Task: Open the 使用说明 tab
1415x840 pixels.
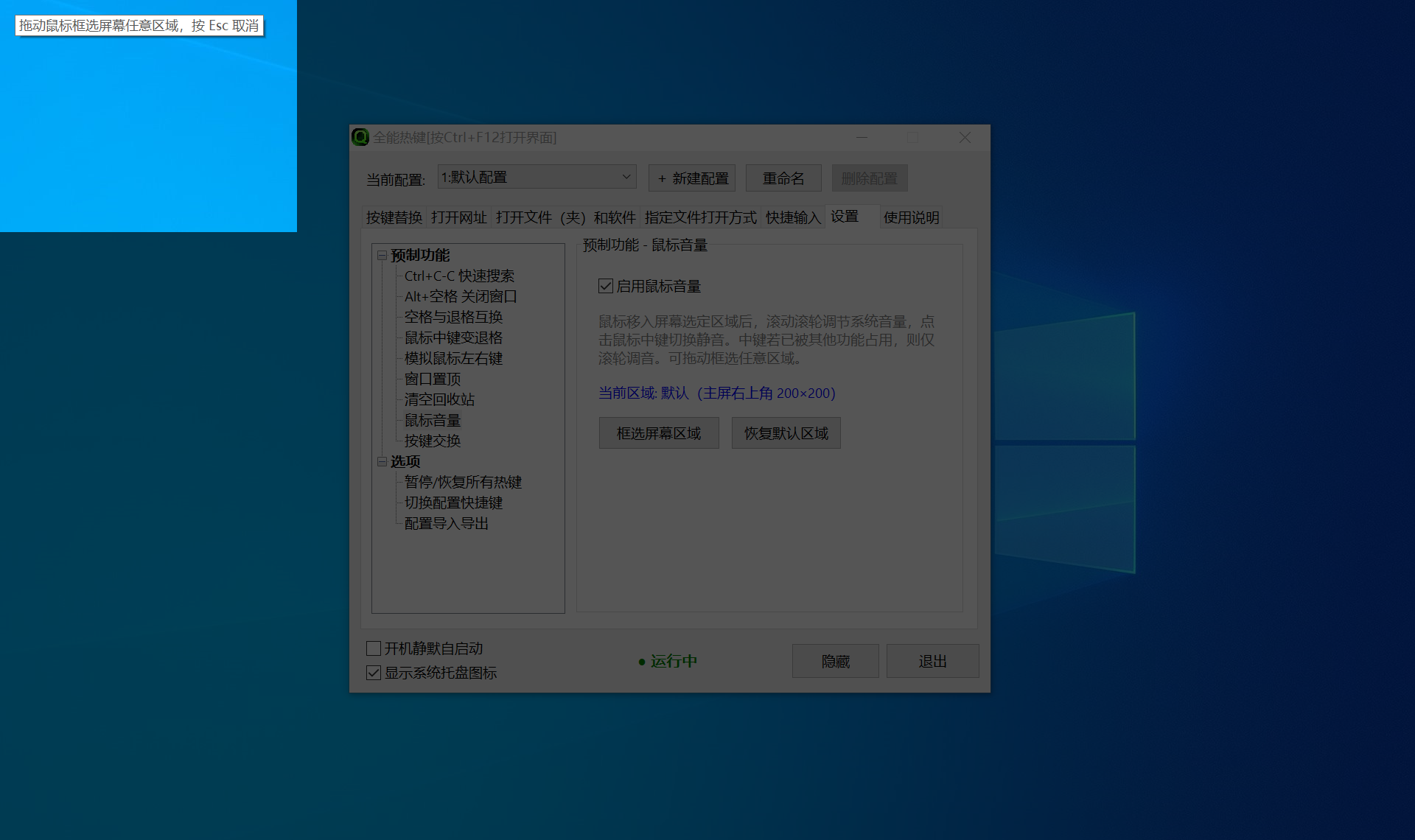Action: [911, 217]
